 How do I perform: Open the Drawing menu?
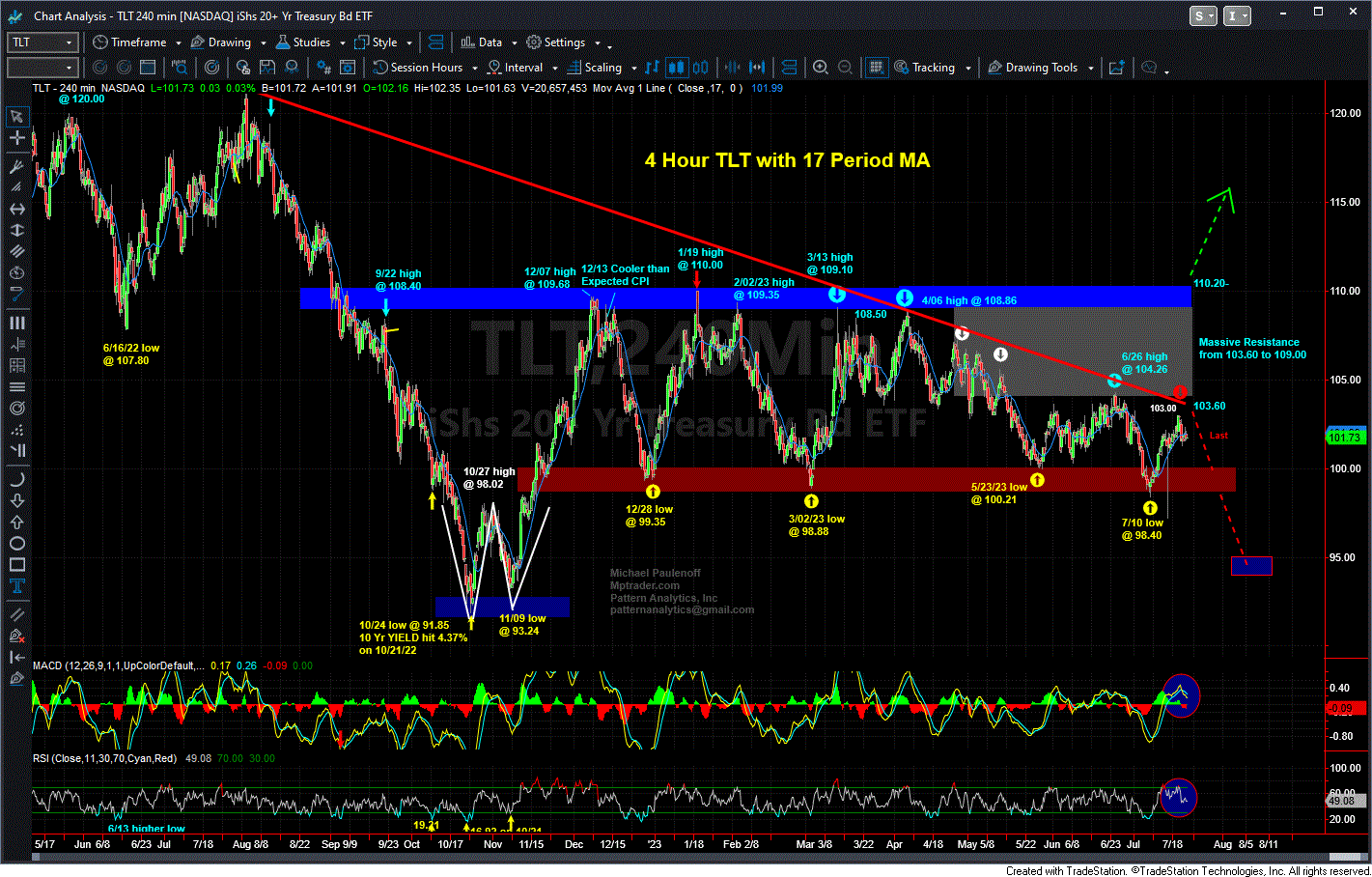pyautogui.click(x=221, y=42)
